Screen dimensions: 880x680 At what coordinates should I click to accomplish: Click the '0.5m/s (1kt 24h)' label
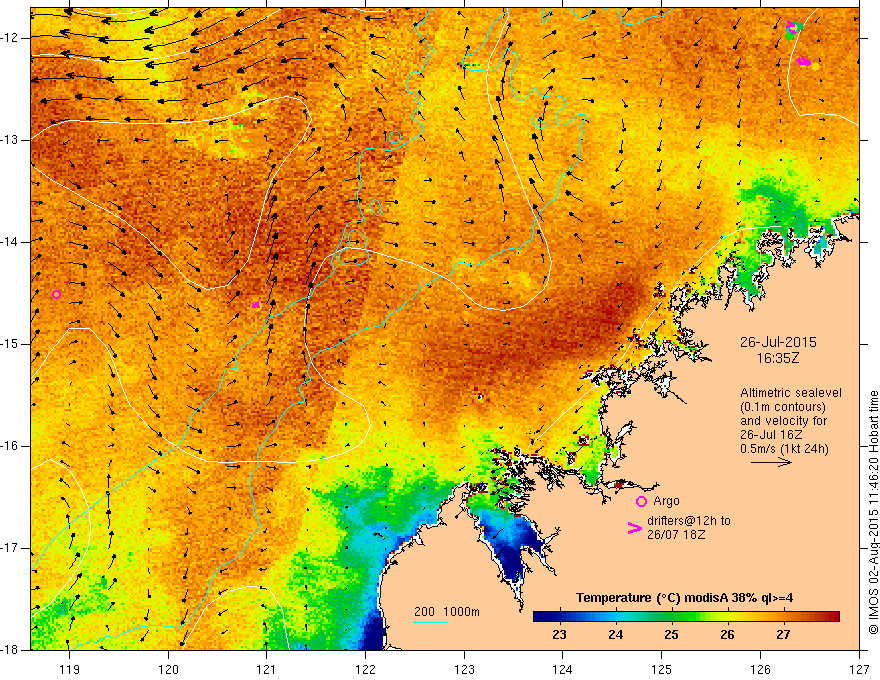(784, 449)
